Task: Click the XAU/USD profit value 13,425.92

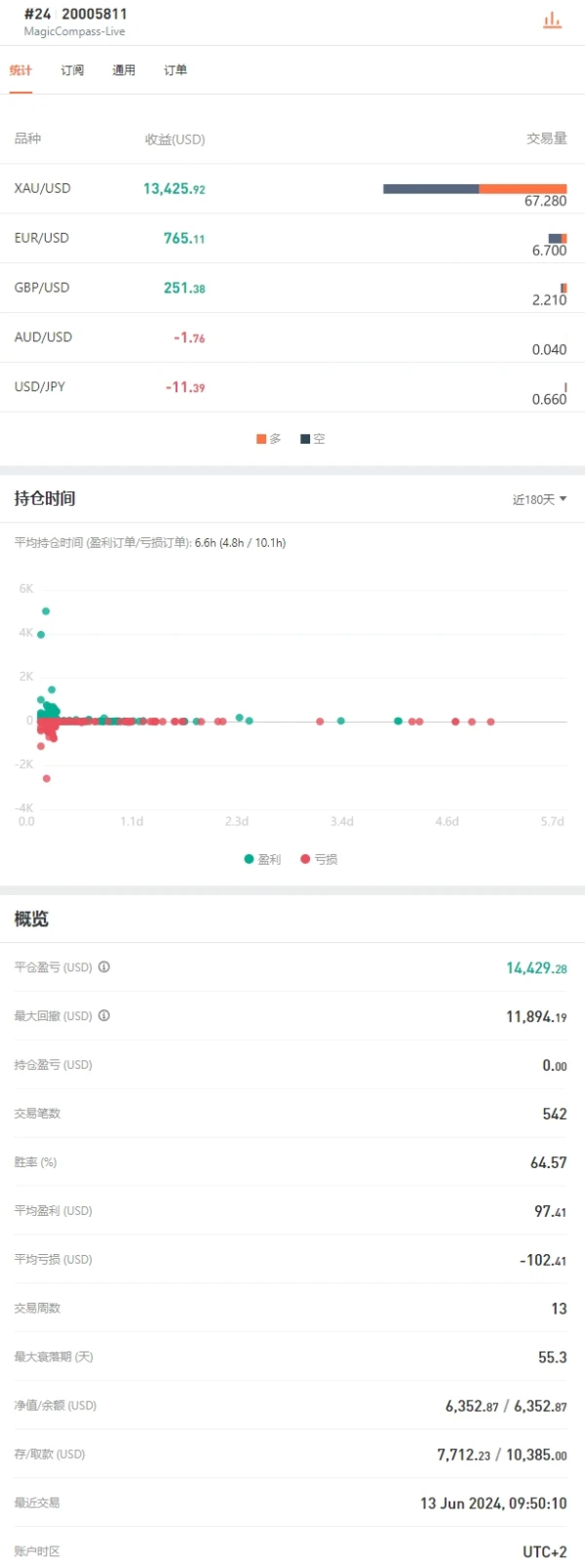Action: click(174, 187)
